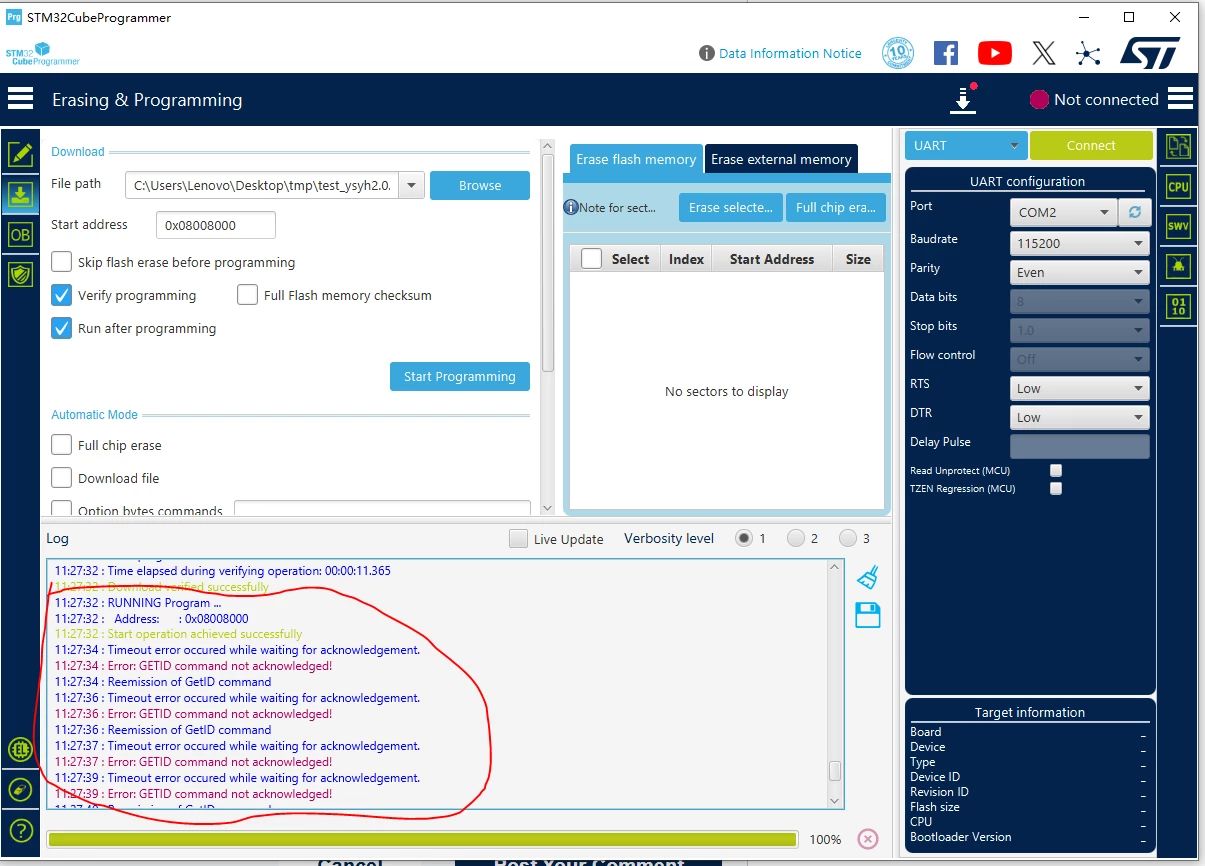Open the OB option bytes panel

pyautogui.click(x=20, y=235)
